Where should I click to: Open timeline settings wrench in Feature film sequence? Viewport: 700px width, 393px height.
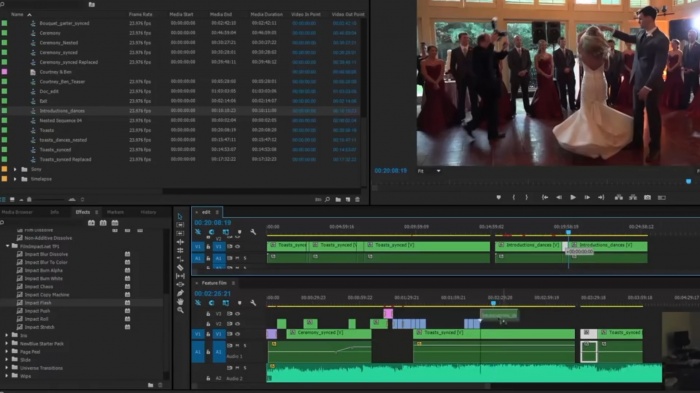253,303
